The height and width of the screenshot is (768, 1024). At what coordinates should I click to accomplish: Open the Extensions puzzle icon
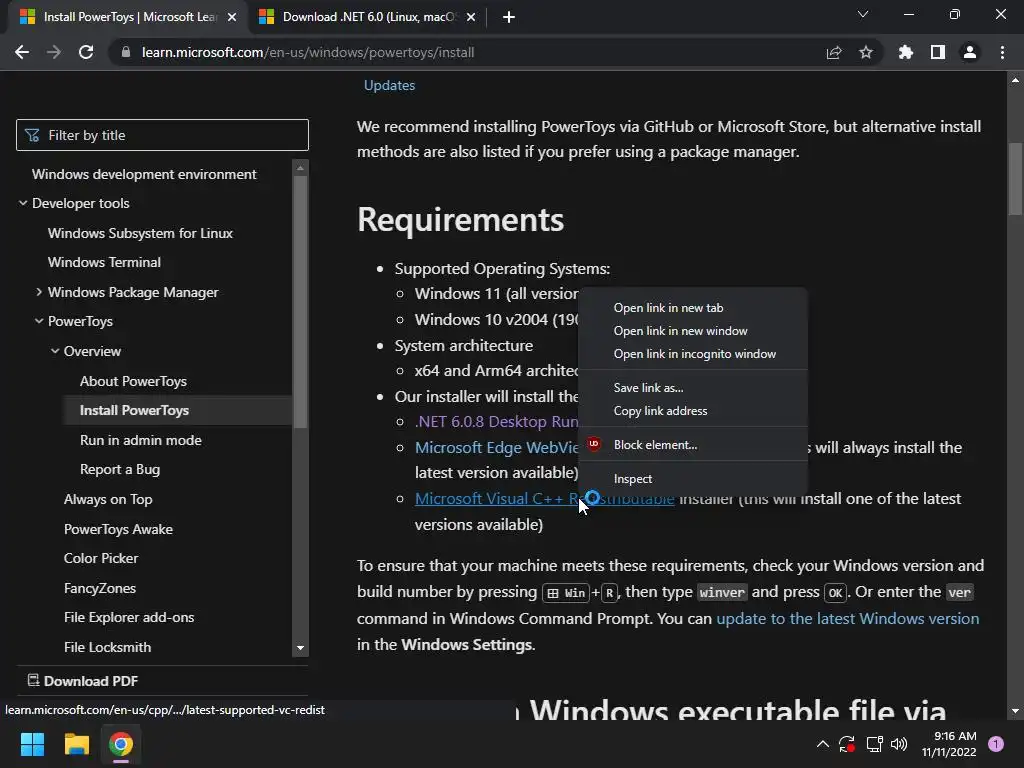[x=906, y=52]
